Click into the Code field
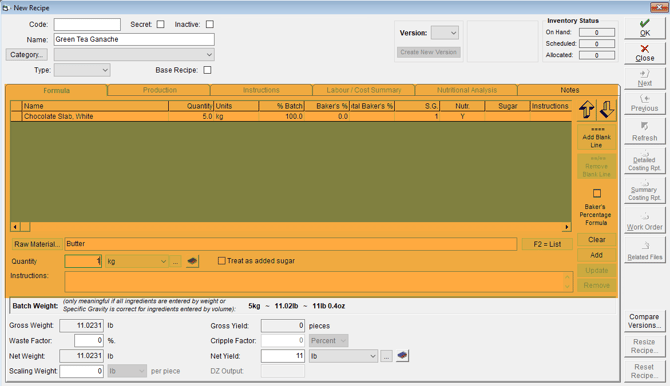 (x=87, y=24)
